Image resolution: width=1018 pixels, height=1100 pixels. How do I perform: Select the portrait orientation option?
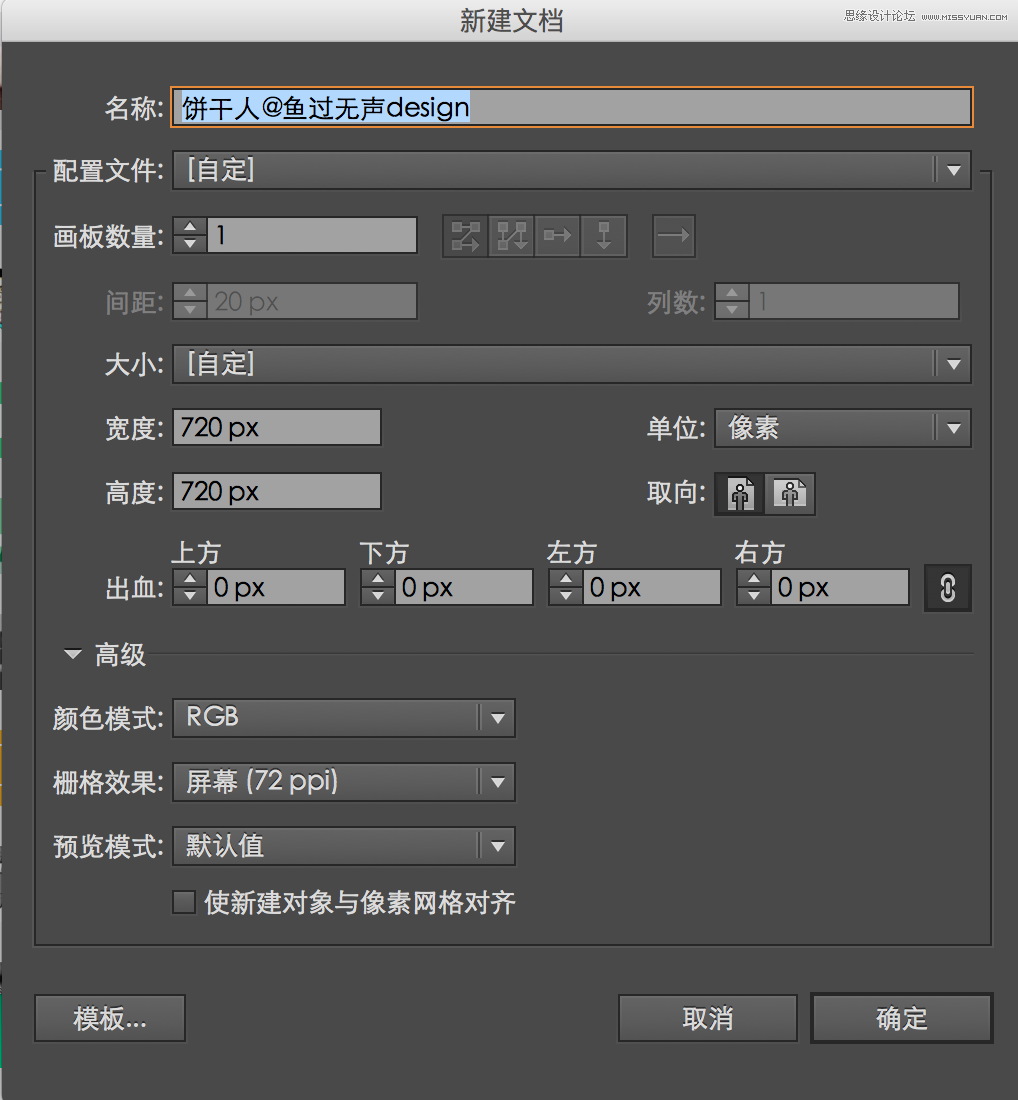738,493
